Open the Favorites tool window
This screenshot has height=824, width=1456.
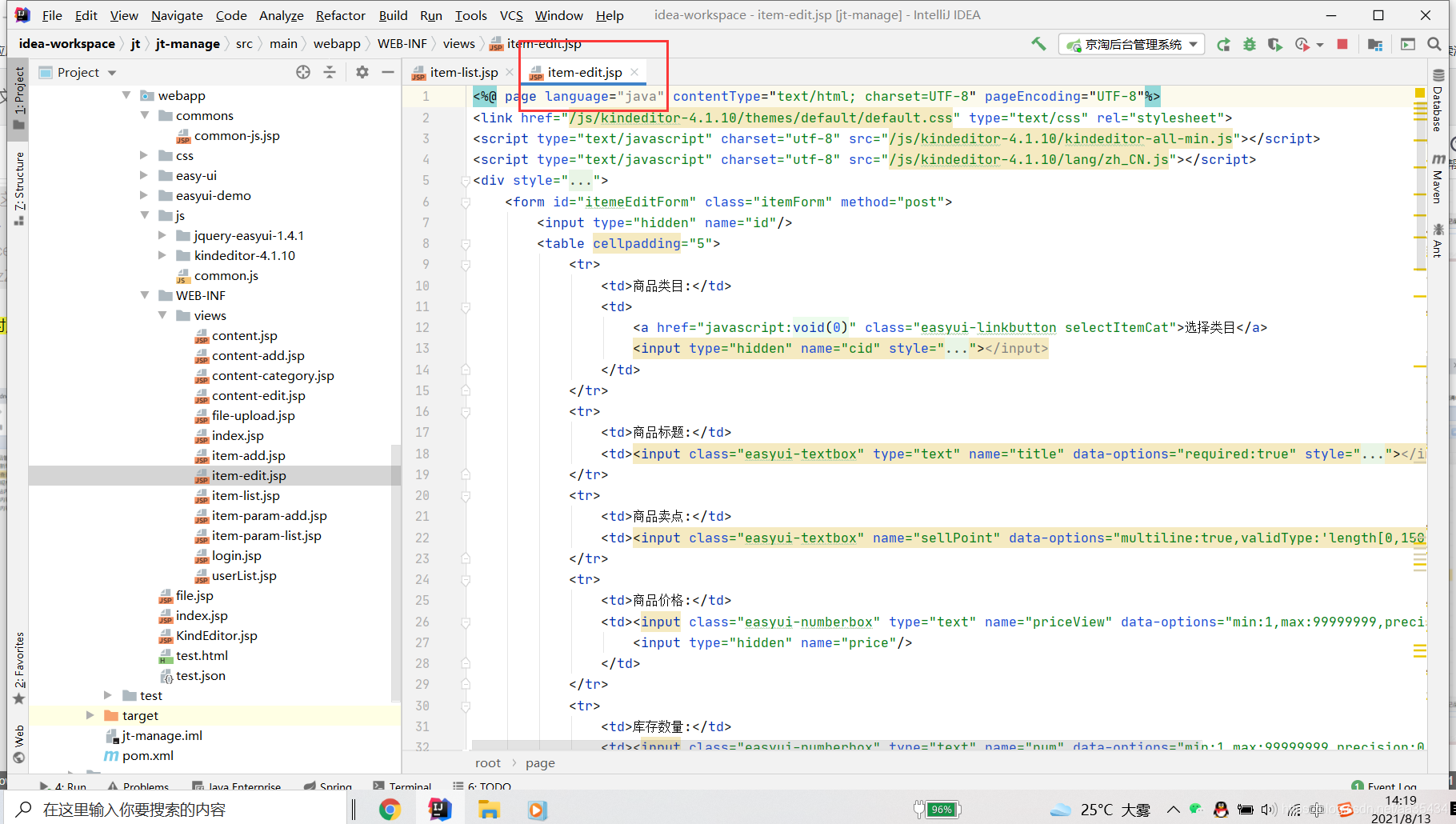[19, 668]
